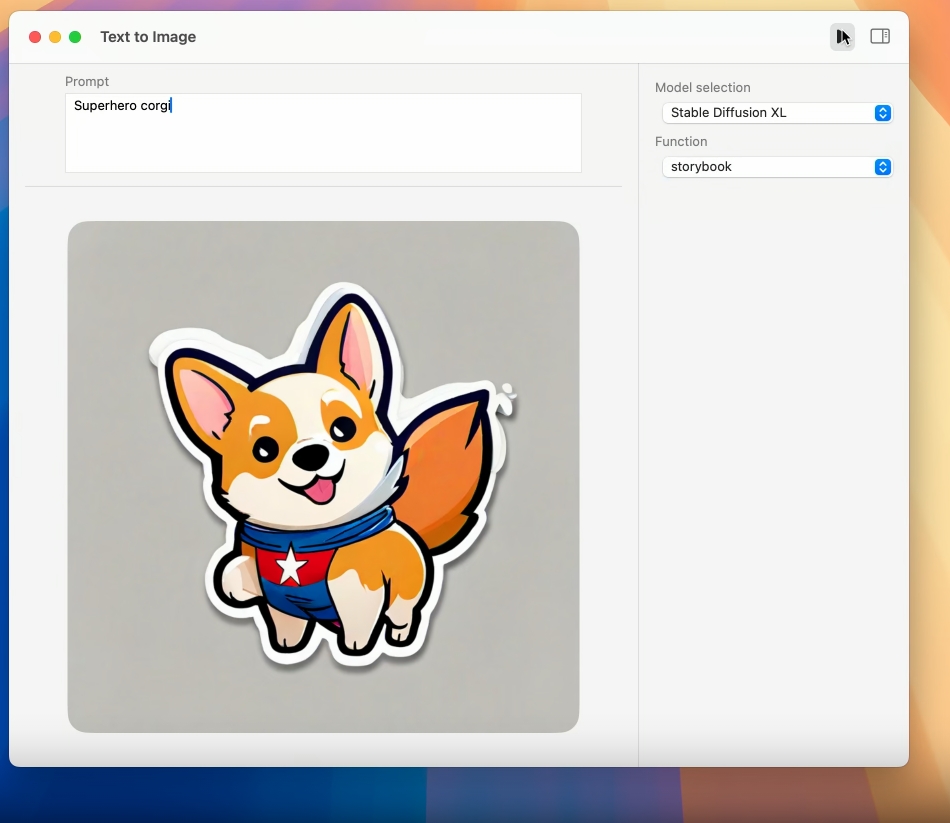Select the generated corgi sticker image
The width and height of the screenshot is (950, 823).
[323, 476]
